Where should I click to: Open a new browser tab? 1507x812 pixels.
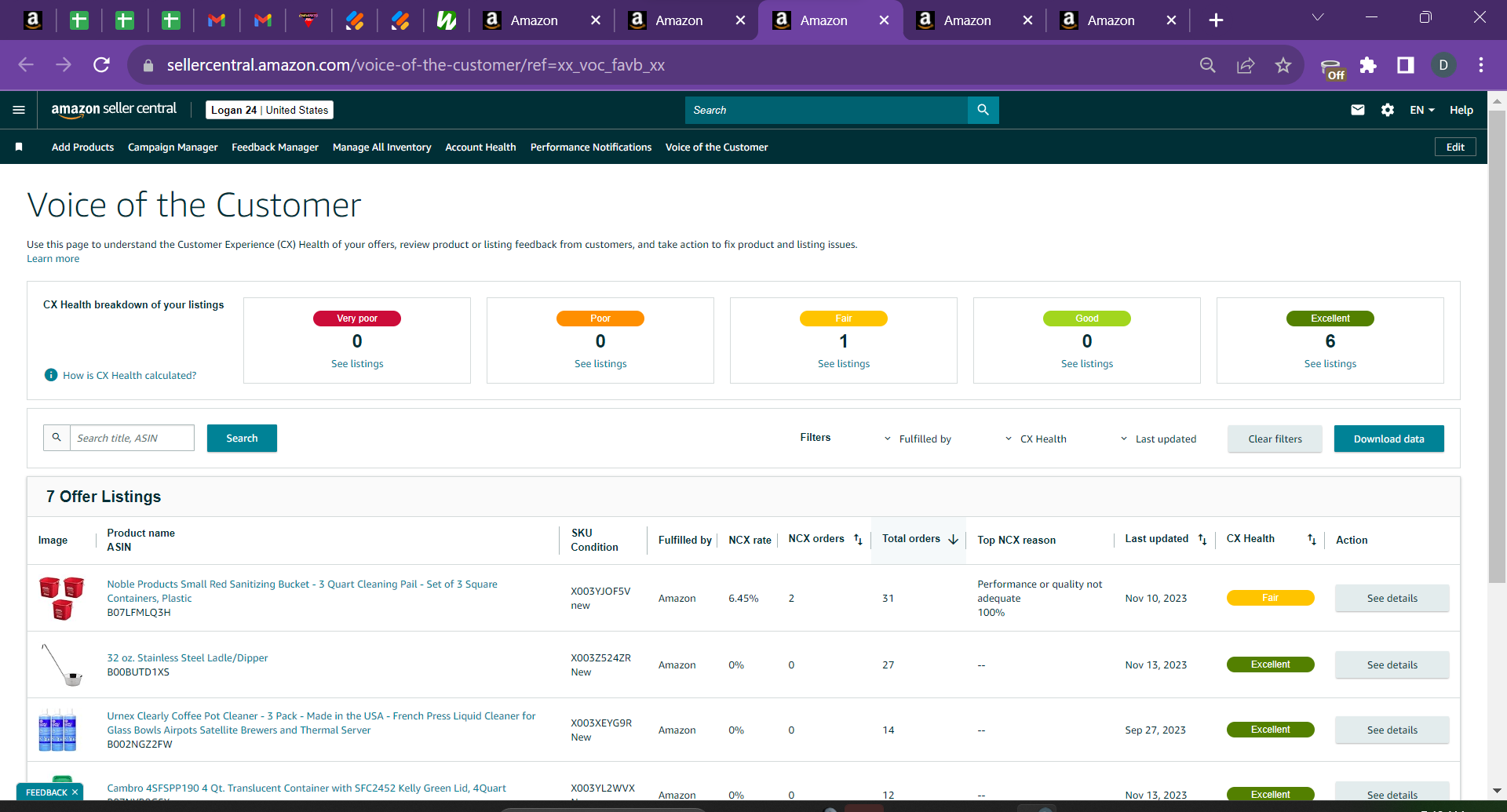click(x=1216, y=20)
